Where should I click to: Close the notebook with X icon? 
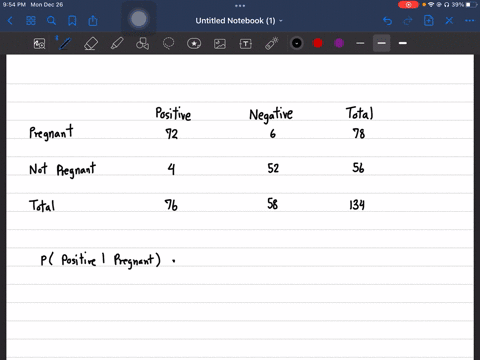449,21
